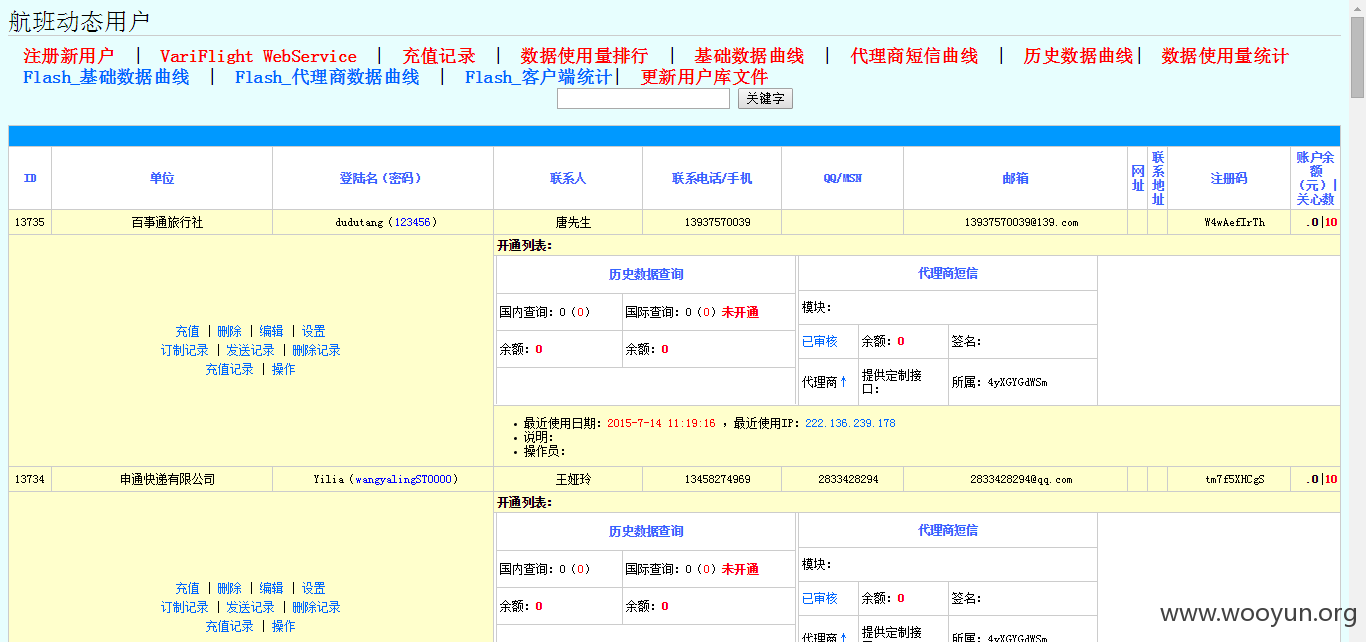
Task: Focus the keyword search input box
Action: [x=643, y=99]
